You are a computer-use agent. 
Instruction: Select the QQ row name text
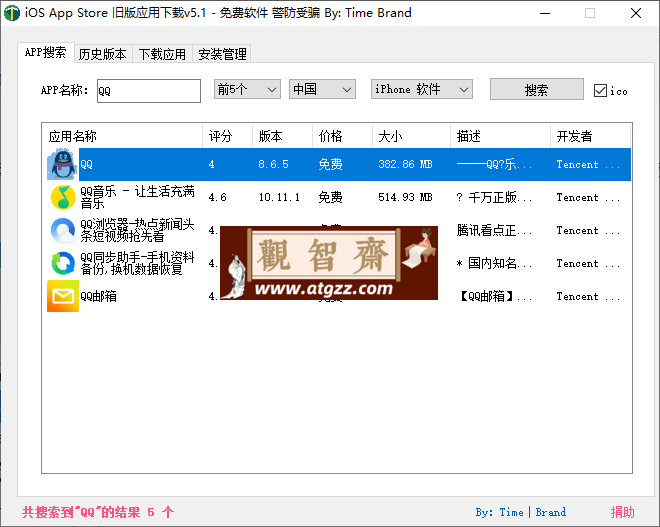coord(86,164)
